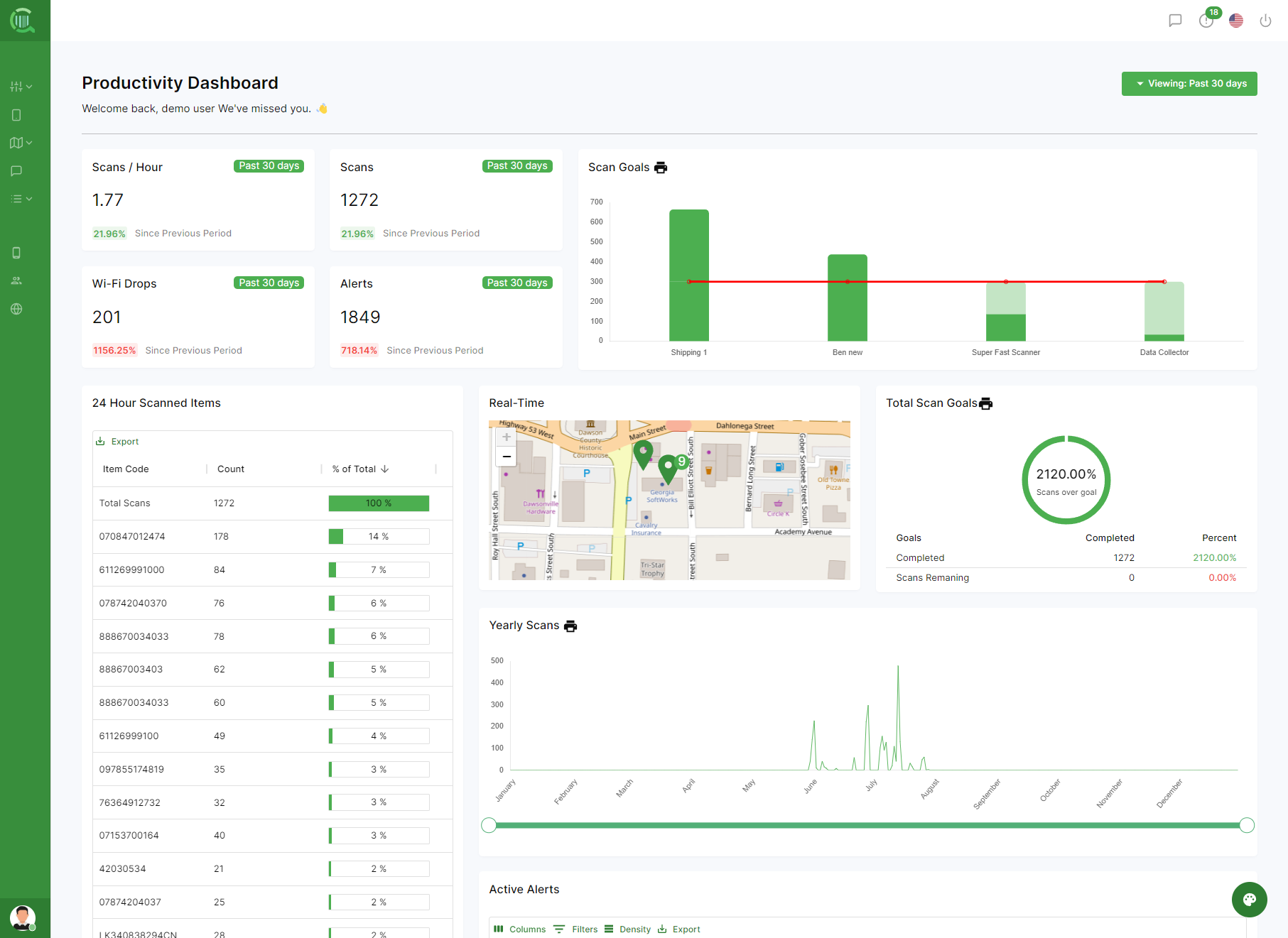Expand the map menu in sidebar
The image size is (1288, 938).
pos(21,143)
